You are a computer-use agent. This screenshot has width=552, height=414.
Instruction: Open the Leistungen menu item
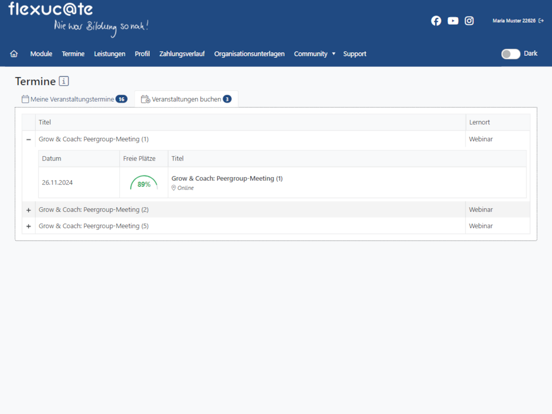pos(109,54)
